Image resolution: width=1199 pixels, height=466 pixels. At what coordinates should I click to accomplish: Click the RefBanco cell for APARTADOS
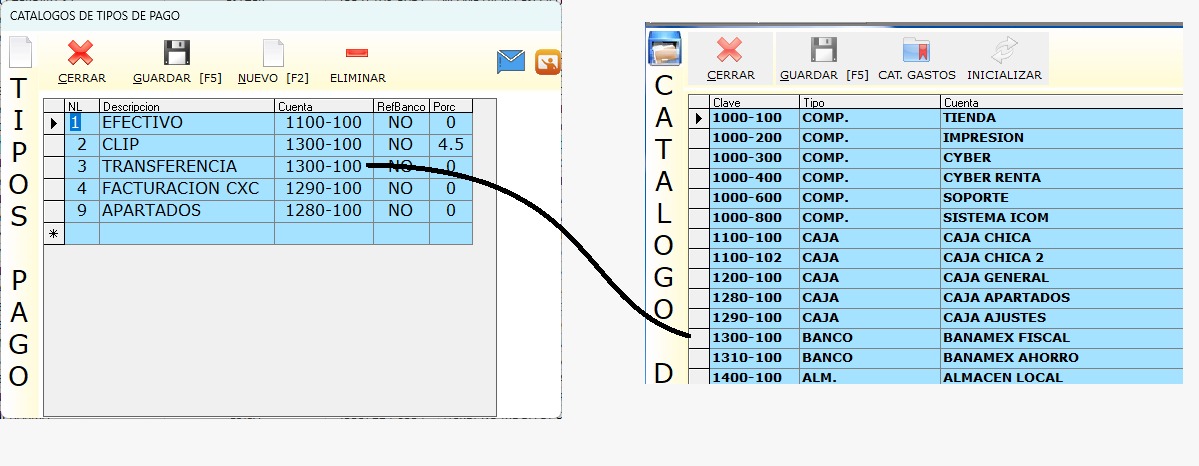(400, 211)
